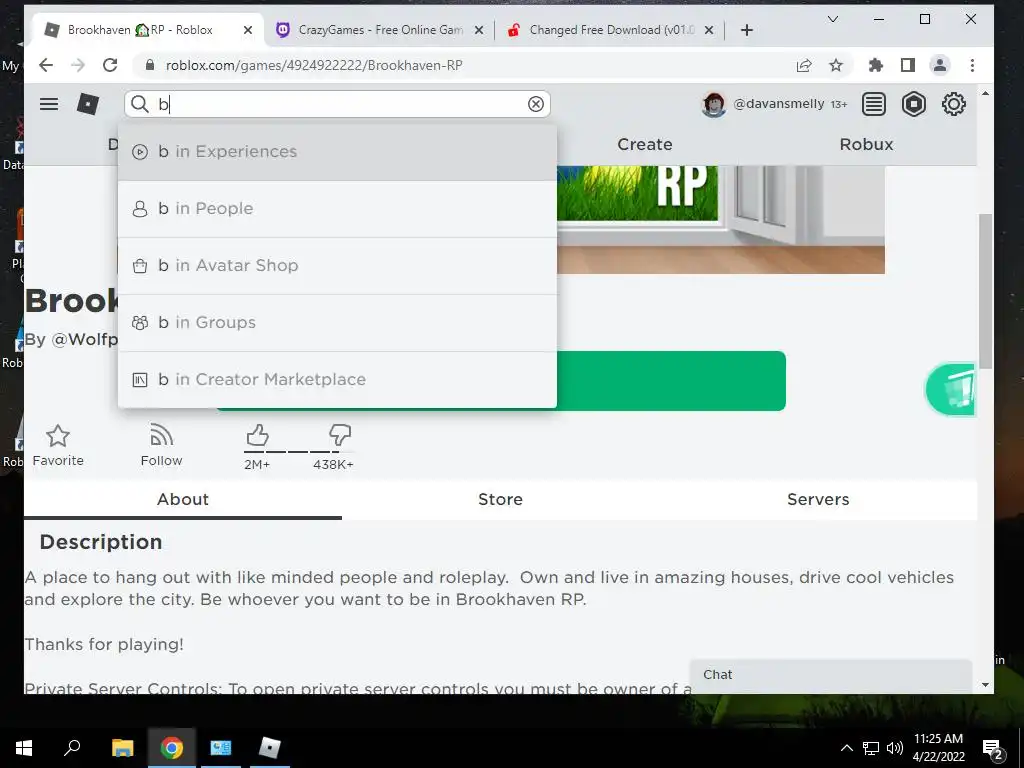The height and width of the screenshot is (768, 1024).
Task: Click the browser forward arrow
Action: click(78, 65)
